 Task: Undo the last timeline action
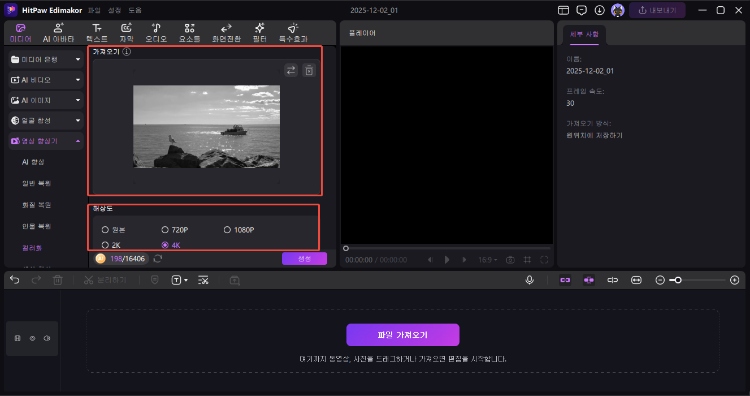[15, 280]
